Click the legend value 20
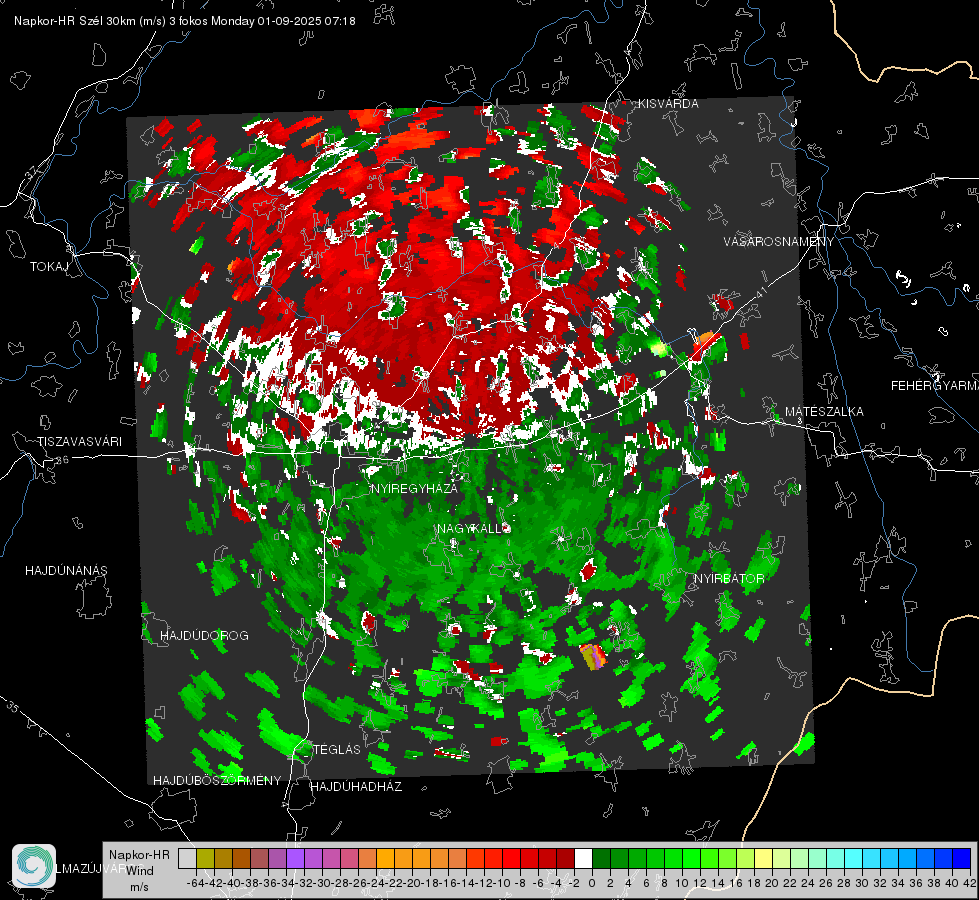The width and height of the screenshot is (979, 900). click(772, 884)
